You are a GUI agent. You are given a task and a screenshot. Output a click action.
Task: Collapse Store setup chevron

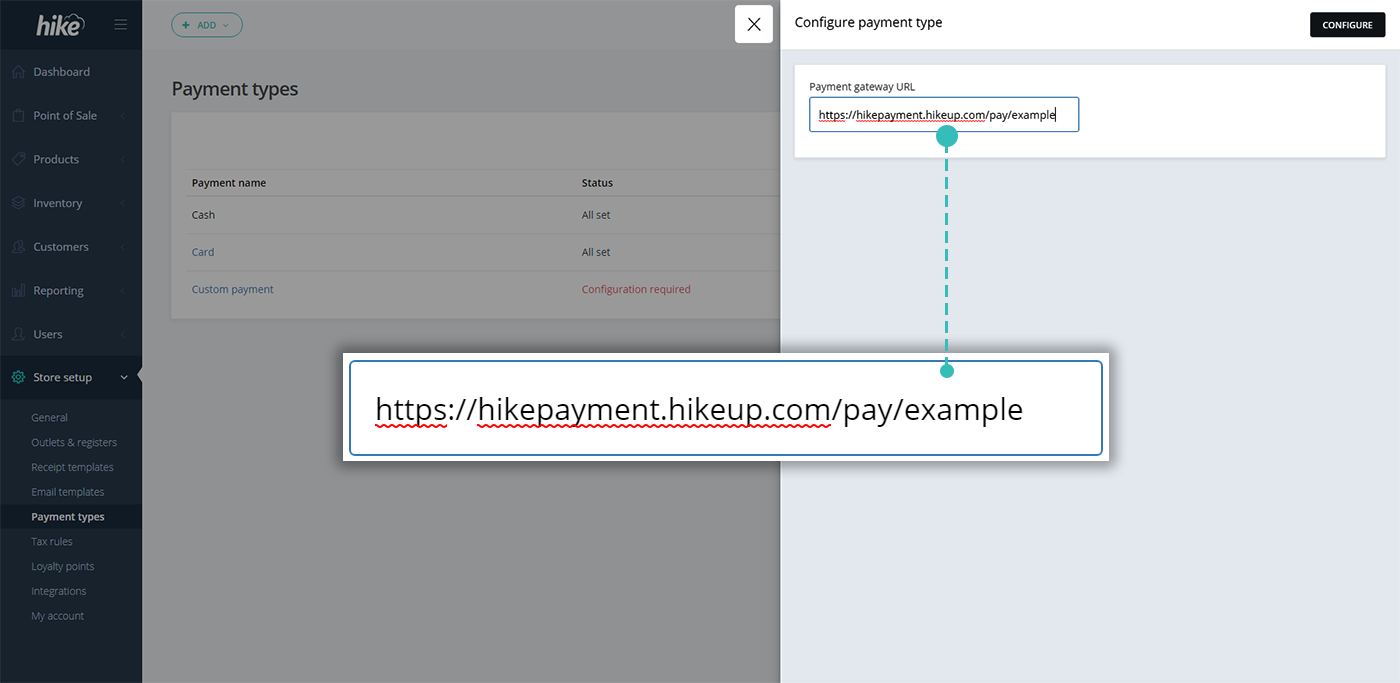(123, 378)
